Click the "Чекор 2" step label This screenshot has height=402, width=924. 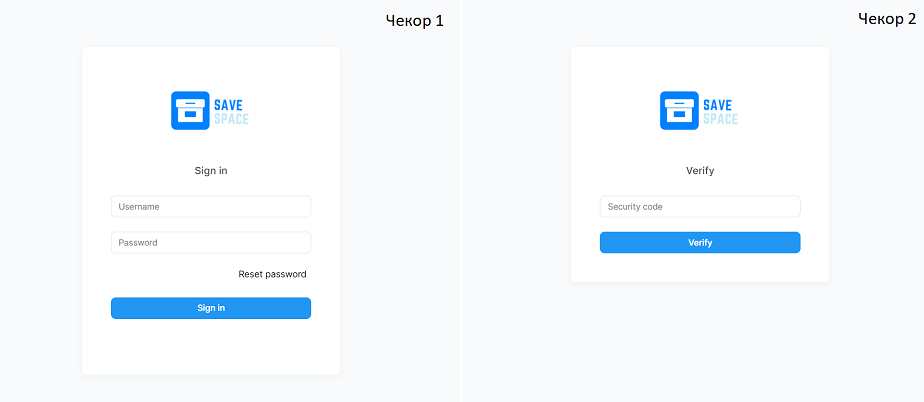pos(886,19)
